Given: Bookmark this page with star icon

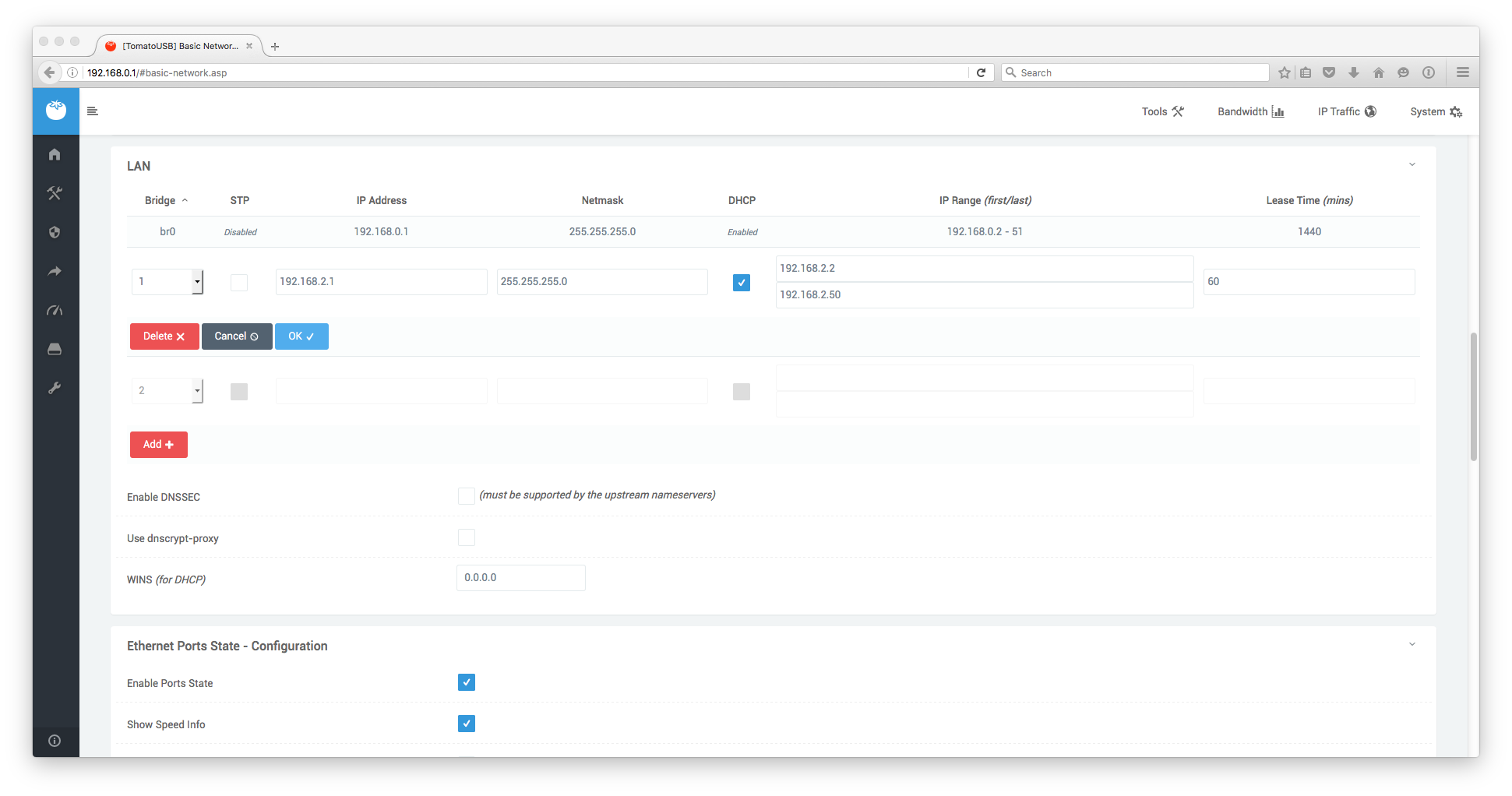Looking at the screenshot, I should click(x=1285, y=72).
